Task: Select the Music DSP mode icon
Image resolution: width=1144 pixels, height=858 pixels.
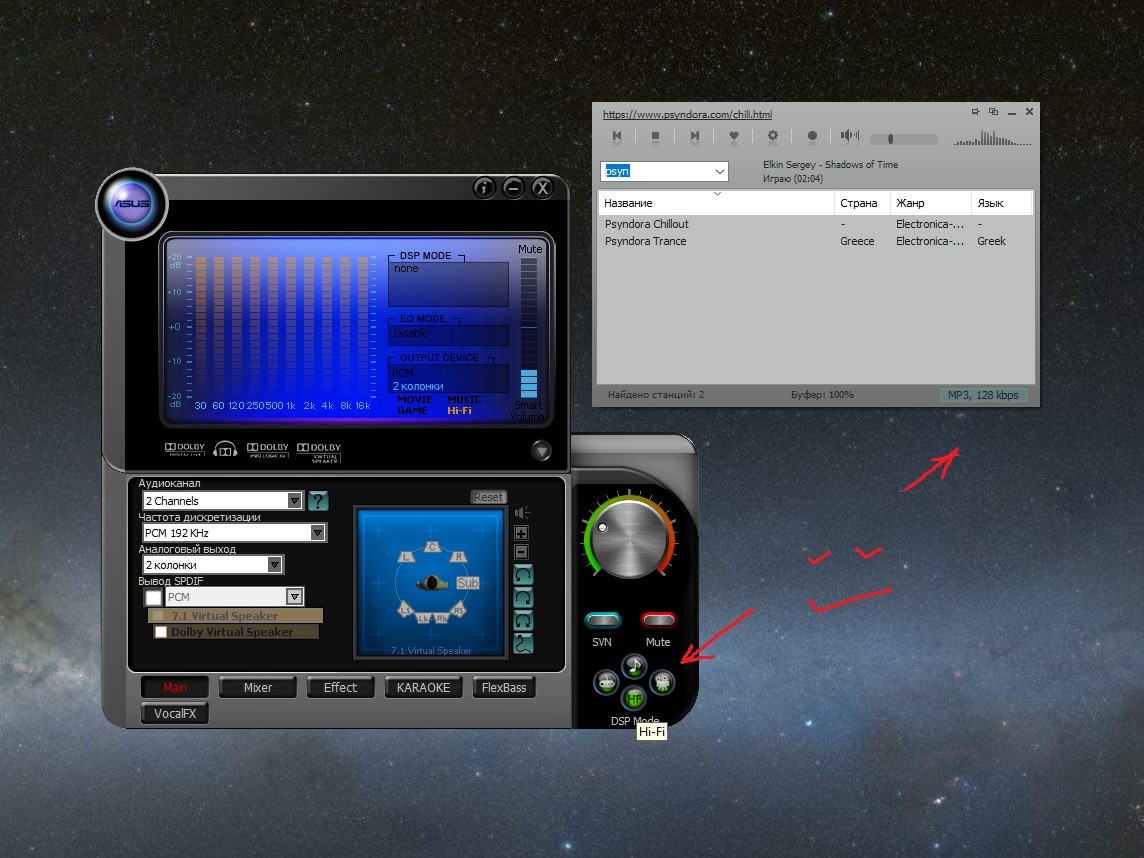Action: (x=633, y=665)
